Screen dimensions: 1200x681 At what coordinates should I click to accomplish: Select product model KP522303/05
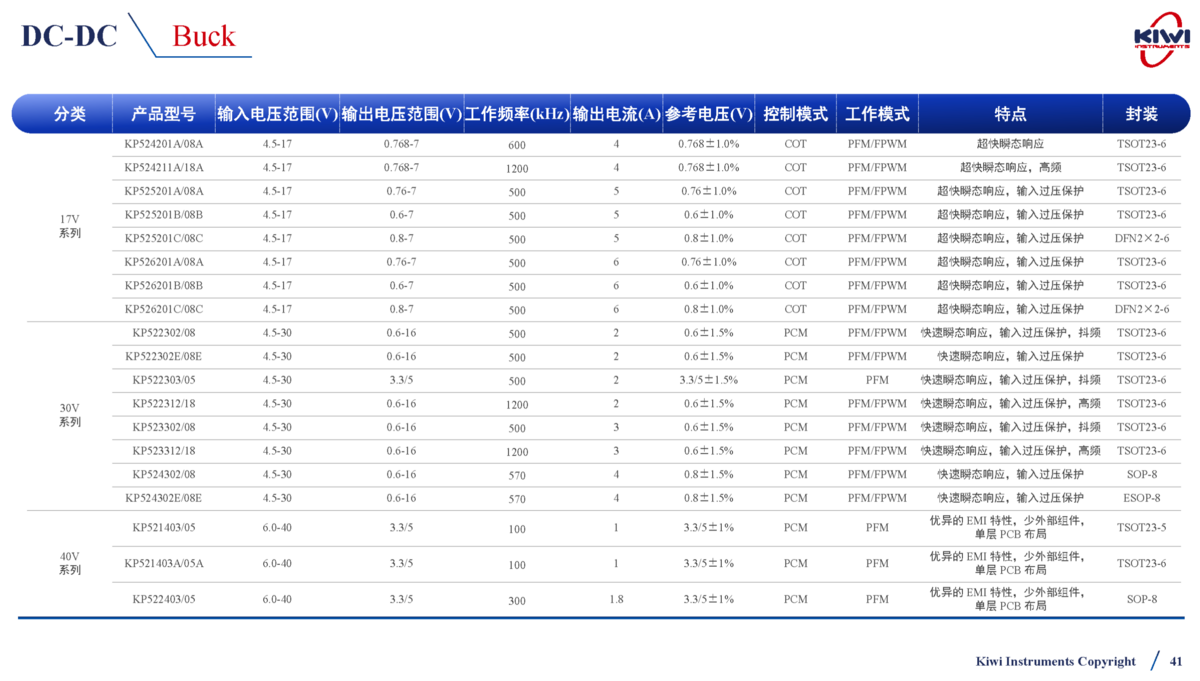(x=163, y=380)
